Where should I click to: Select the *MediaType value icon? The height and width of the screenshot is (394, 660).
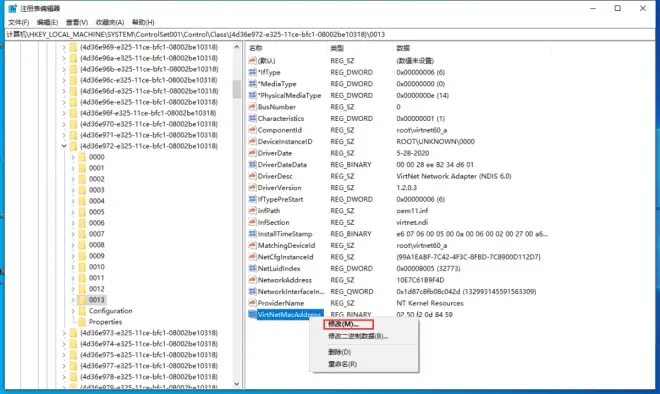pos(253,84)
